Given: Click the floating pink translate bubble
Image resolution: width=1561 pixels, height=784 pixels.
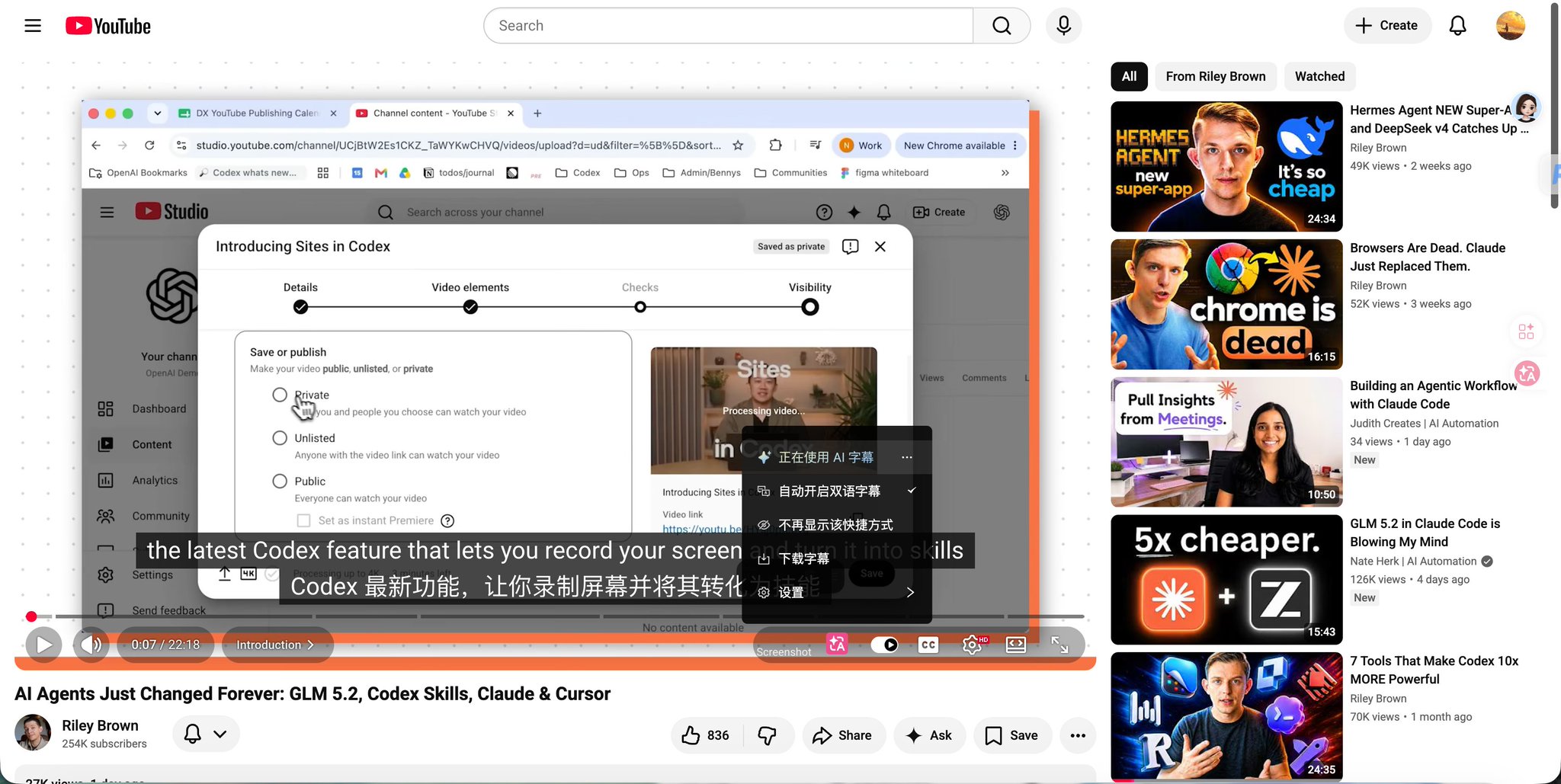Looking at the screenshot, I should 1527,373.
